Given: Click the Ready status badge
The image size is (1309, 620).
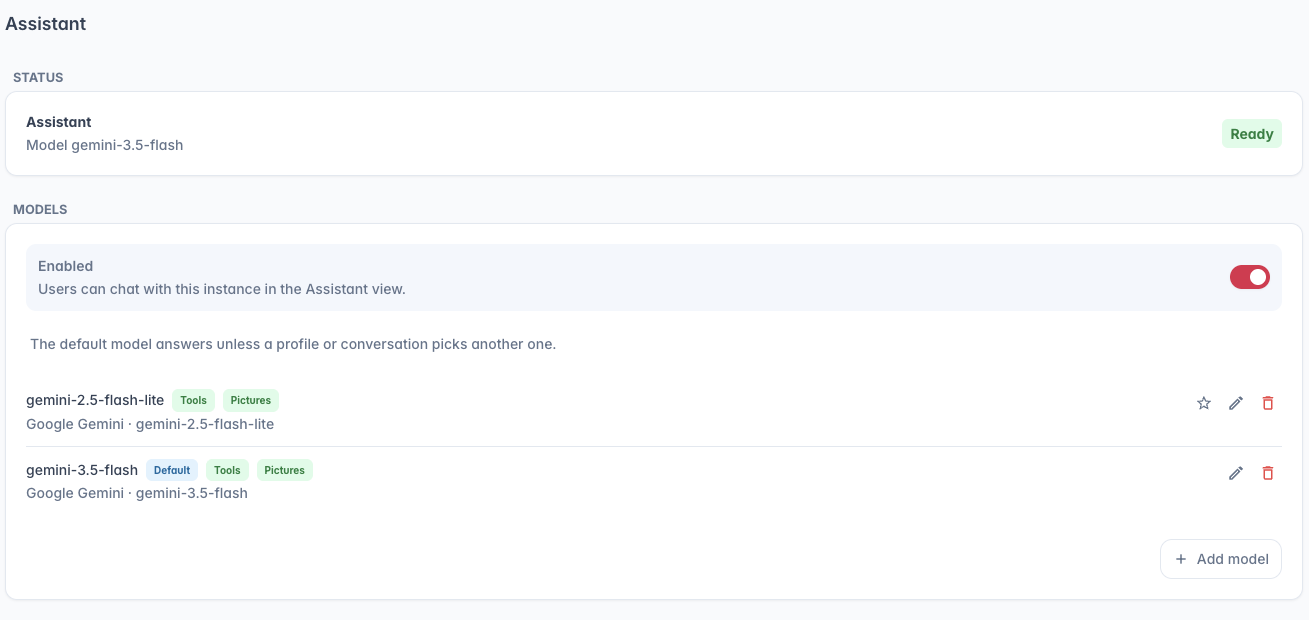Looking at the screenshot, I should 1252,134.
